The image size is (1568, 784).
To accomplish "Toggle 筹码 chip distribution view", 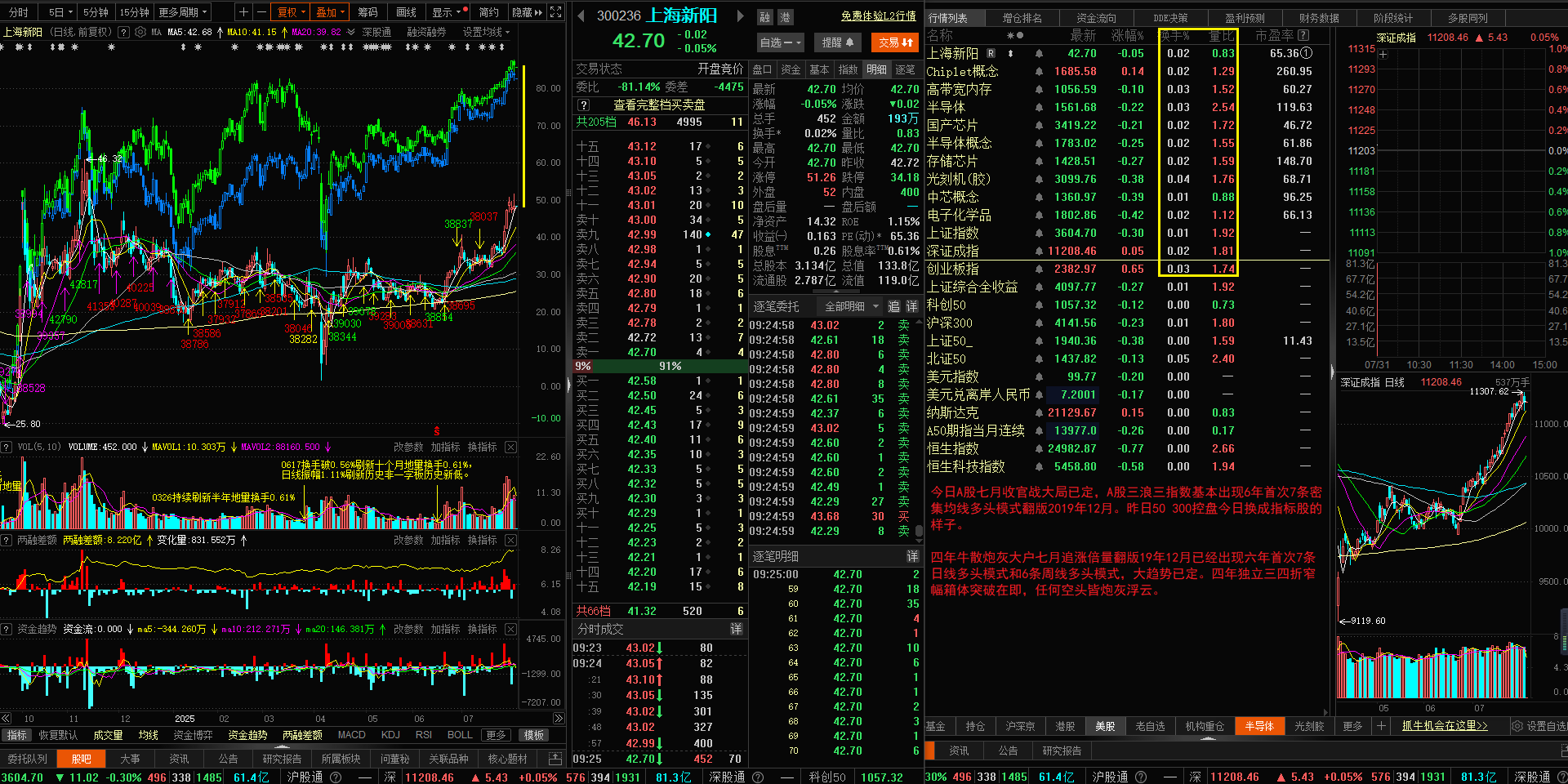I will pos(367,11).
